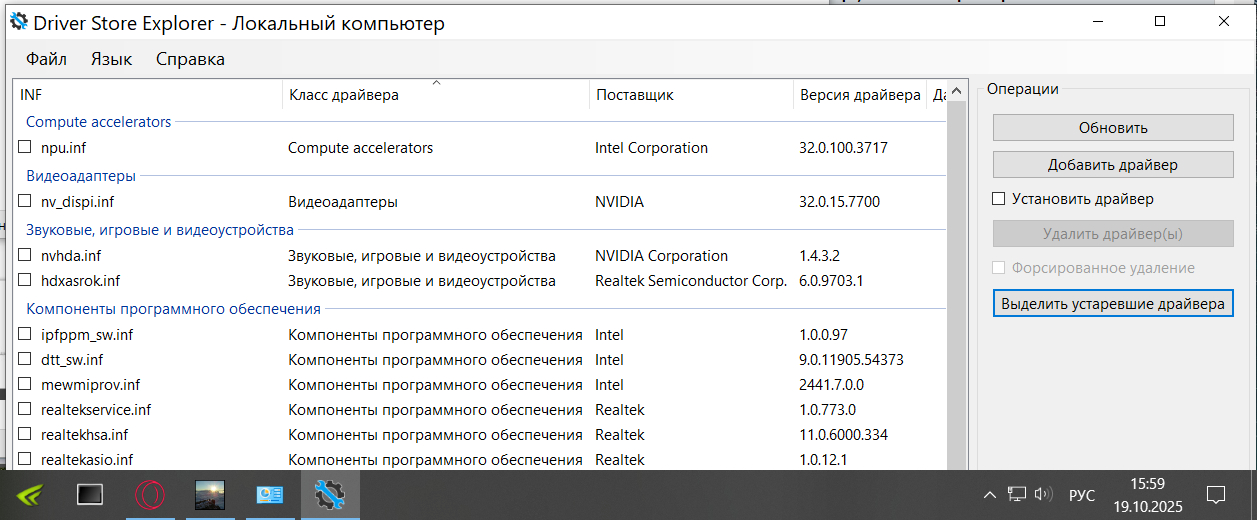Open the network tray icon
The width and height of the screenshot is (1257, 520).
tap(1017, 494)
